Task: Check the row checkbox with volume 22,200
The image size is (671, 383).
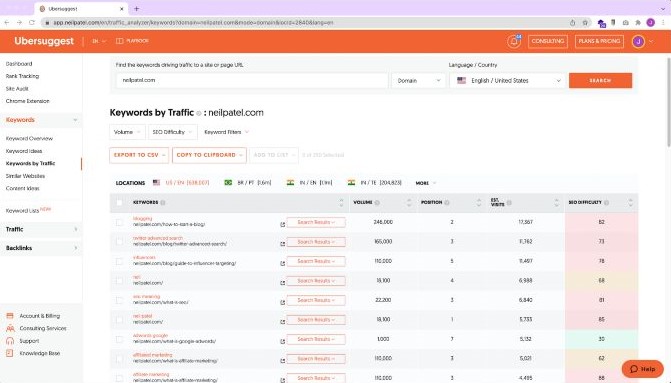Action: [119, 300]
